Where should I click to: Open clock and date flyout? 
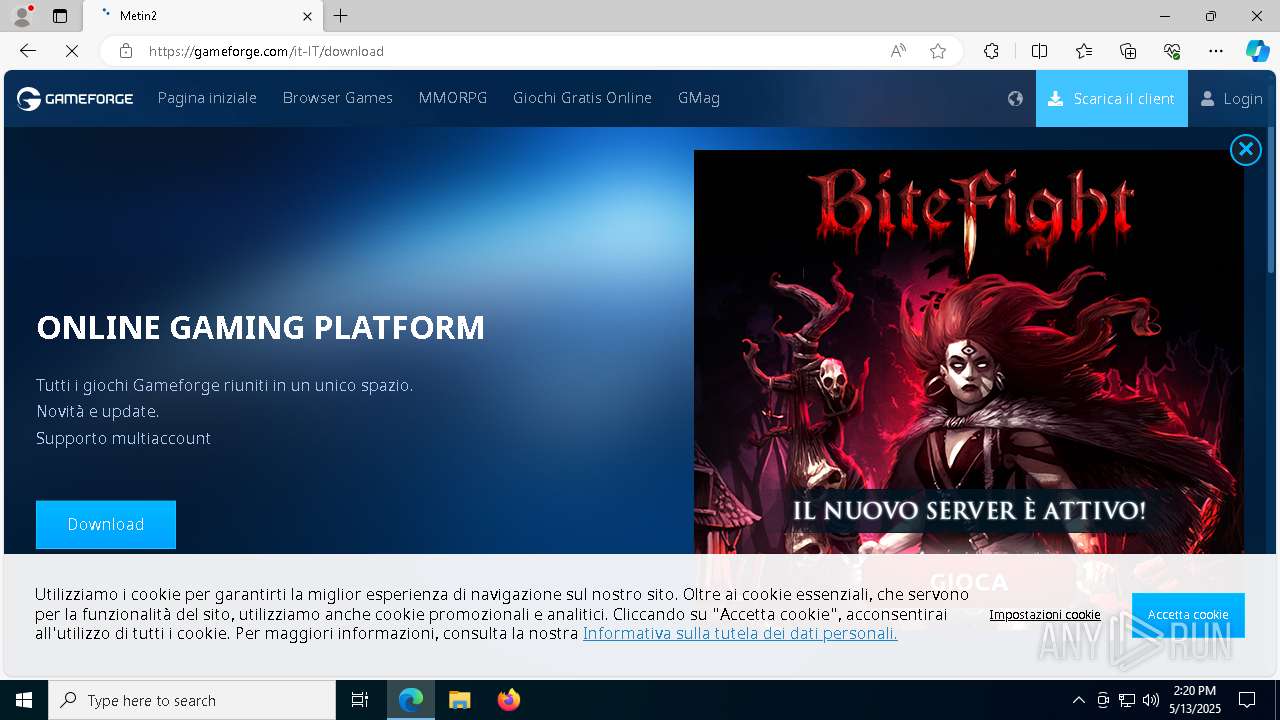[1195, 700]
